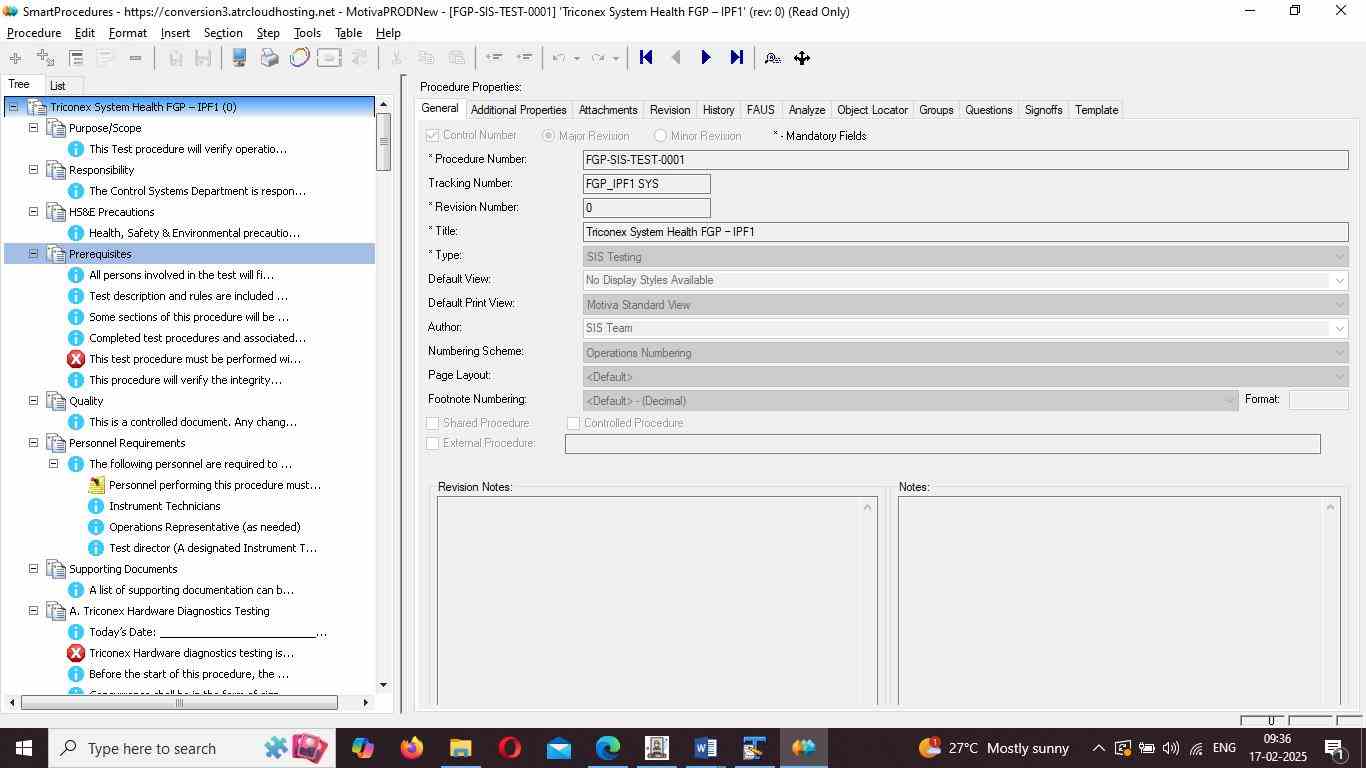Viewport: 1366px width, 768px height.
Task: Click the yellow note icon for 'Personnel performing this procedure'
Action: [x=96, y=485]
